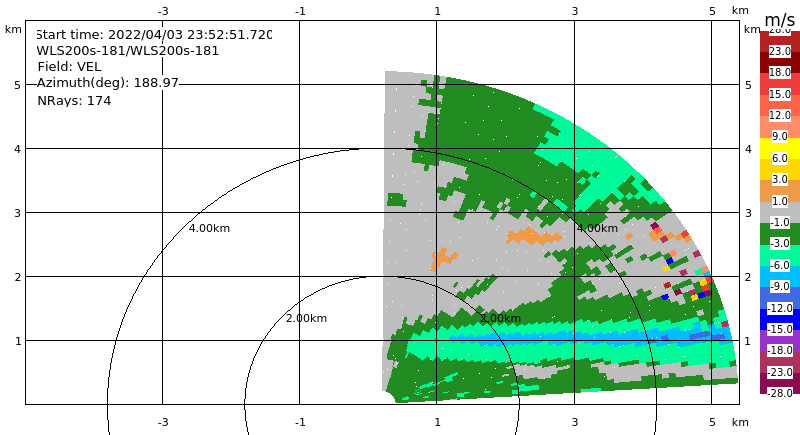Viewport: 800px width, 435px height.
Task: Click the 2.00km label inside the data sector
Action: (x=500, y=318)
